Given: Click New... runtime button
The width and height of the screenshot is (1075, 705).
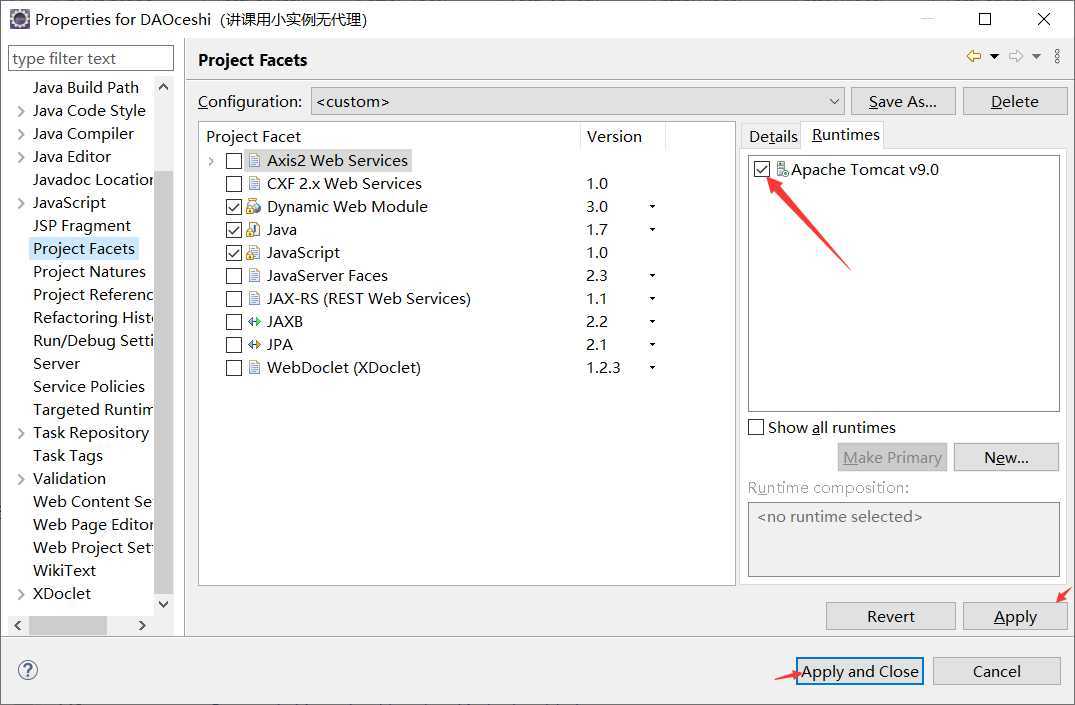Looking at the screenshot, I should 1006,457.
